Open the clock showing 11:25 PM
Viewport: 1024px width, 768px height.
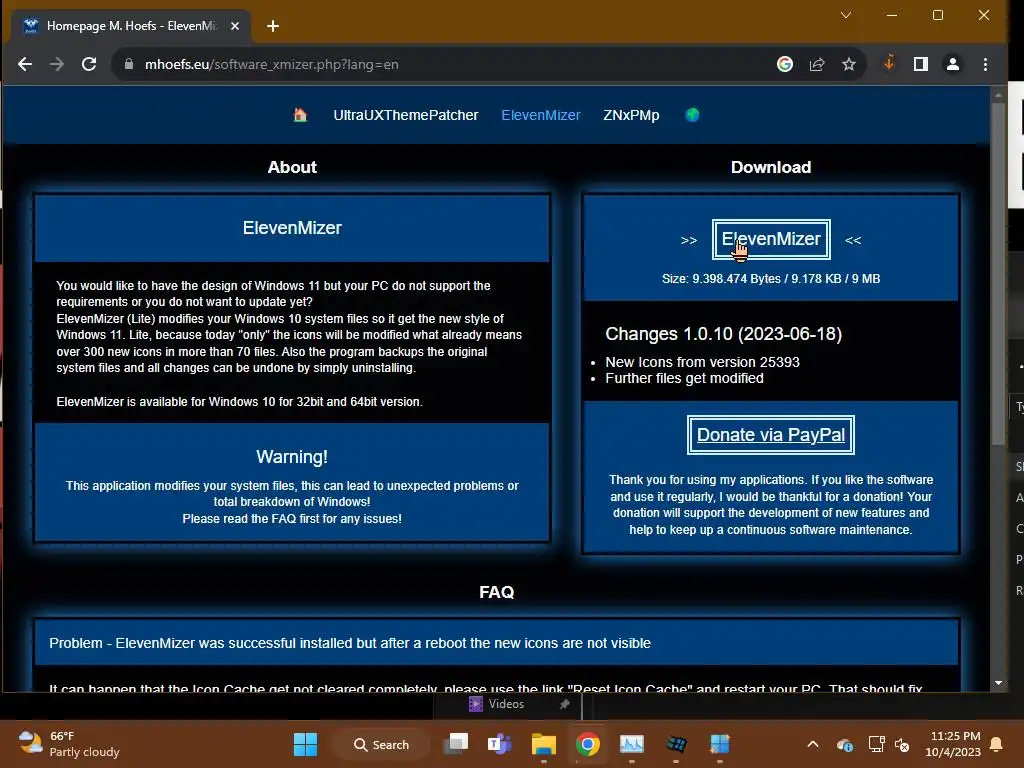pos(953,744)
